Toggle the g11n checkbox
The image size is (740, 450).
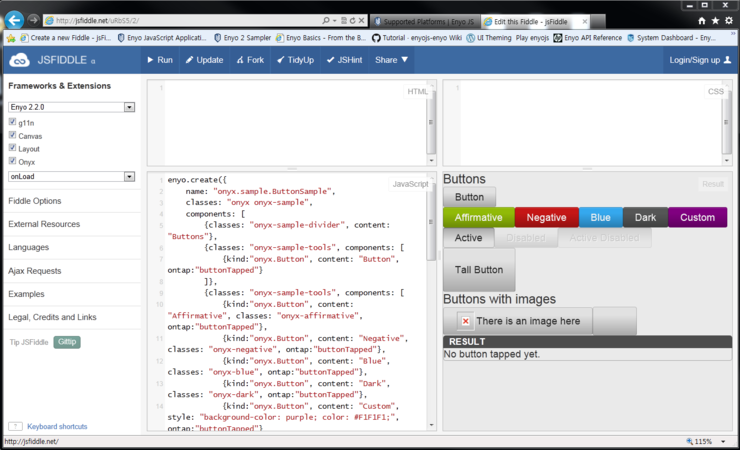[x=12, y=122]
